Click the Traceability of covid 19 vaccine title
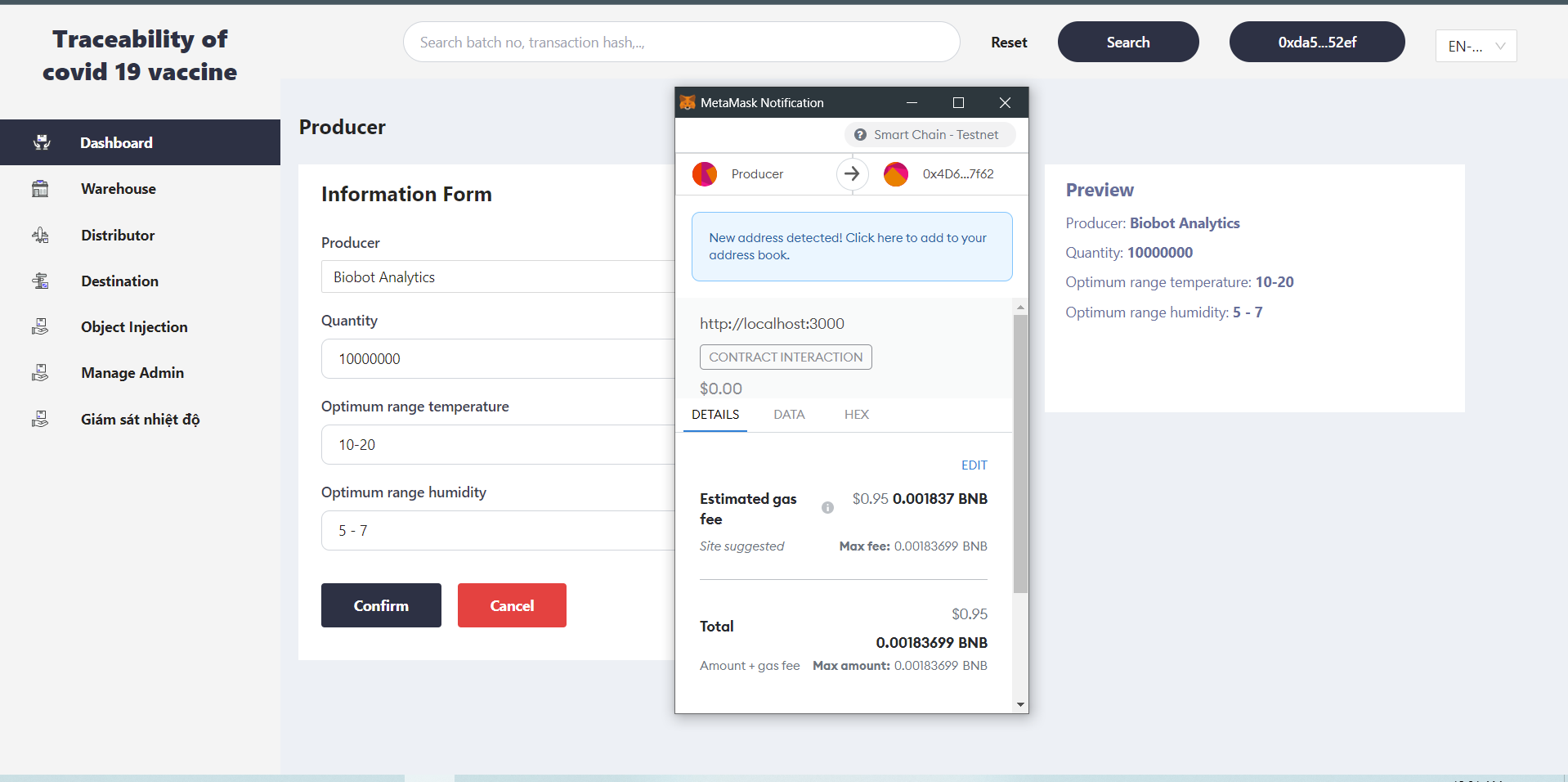Screen dimensions: 1568x782 click(140, 56)
